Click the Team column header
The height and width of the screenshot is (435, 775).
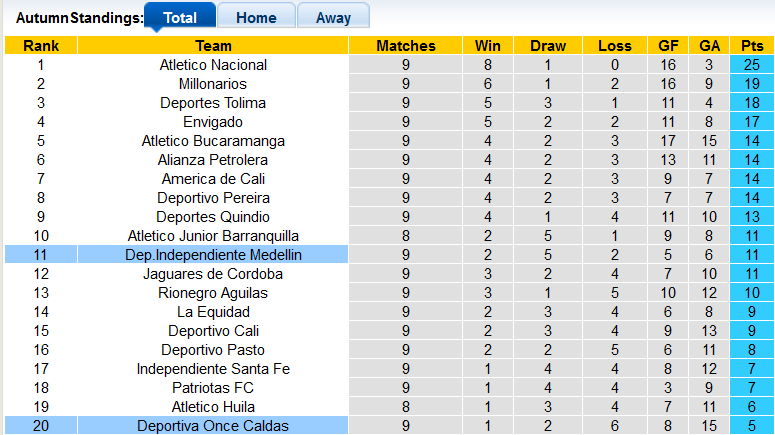pyautogui.click(x=213, y=46)
